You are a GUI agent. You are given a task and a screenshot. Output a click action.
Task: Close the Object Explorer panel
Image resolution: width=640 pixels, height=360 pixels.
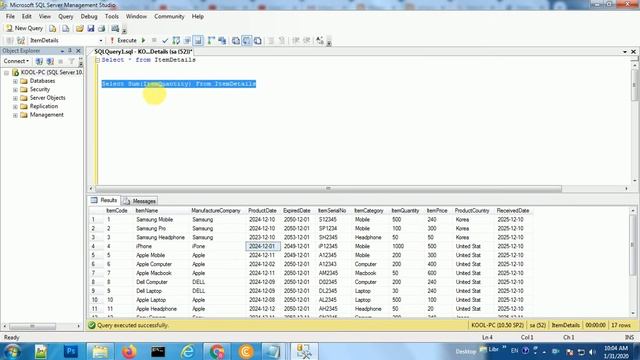pos(78,51)
